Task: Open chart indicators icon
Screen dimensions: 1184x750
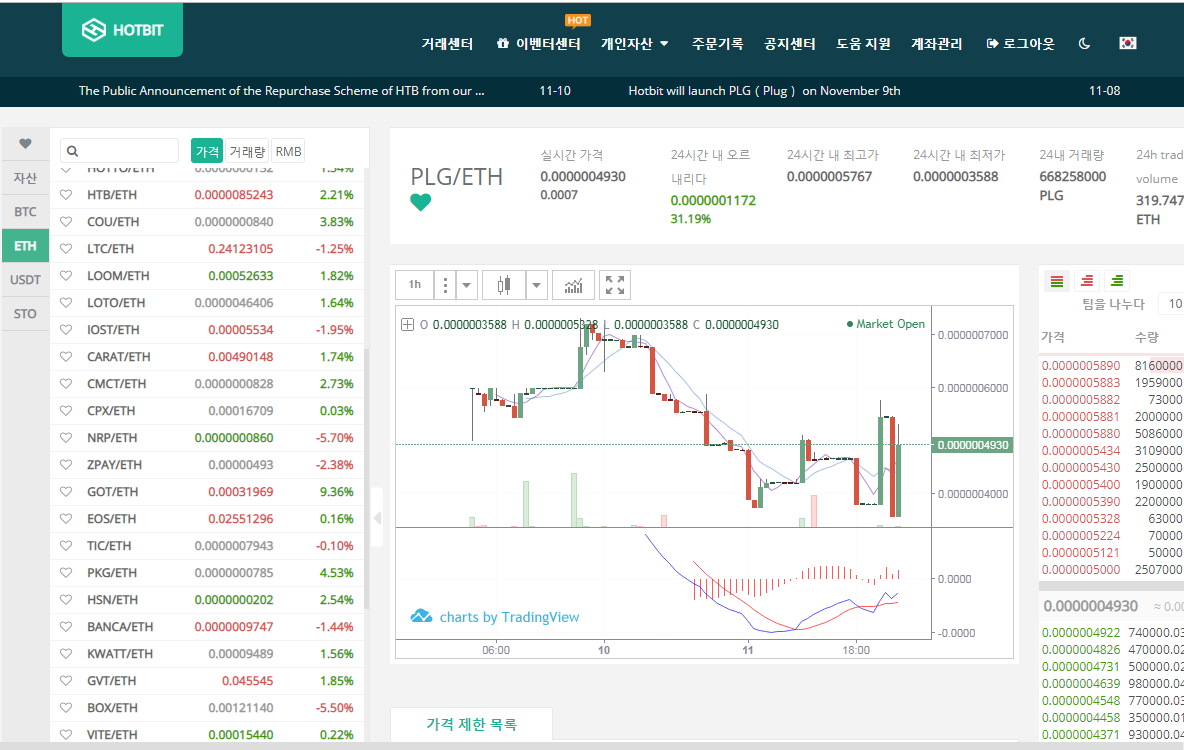Action: [573, 285]
